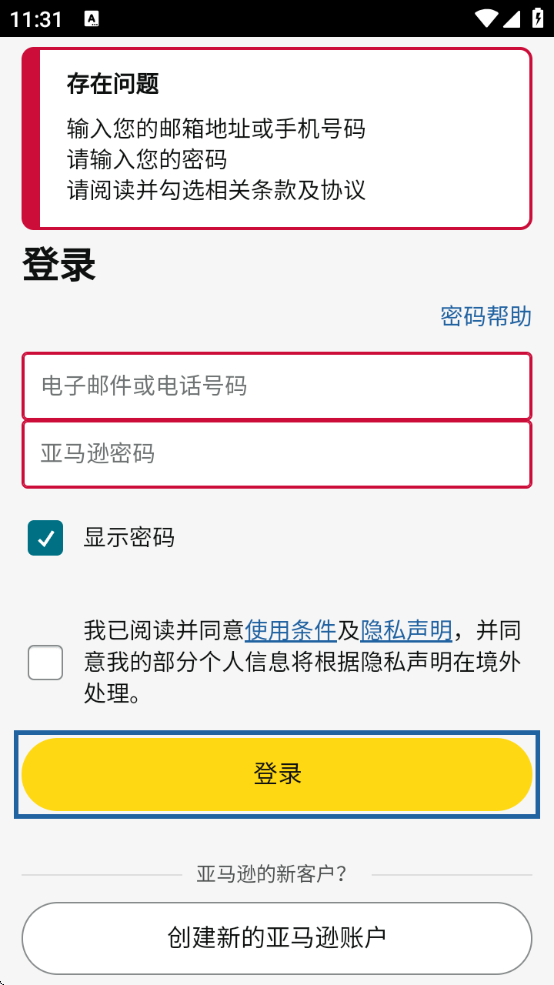Tap the 显示密码 label text
Viewport: 554px width, 985px height.
pos(129,538)
